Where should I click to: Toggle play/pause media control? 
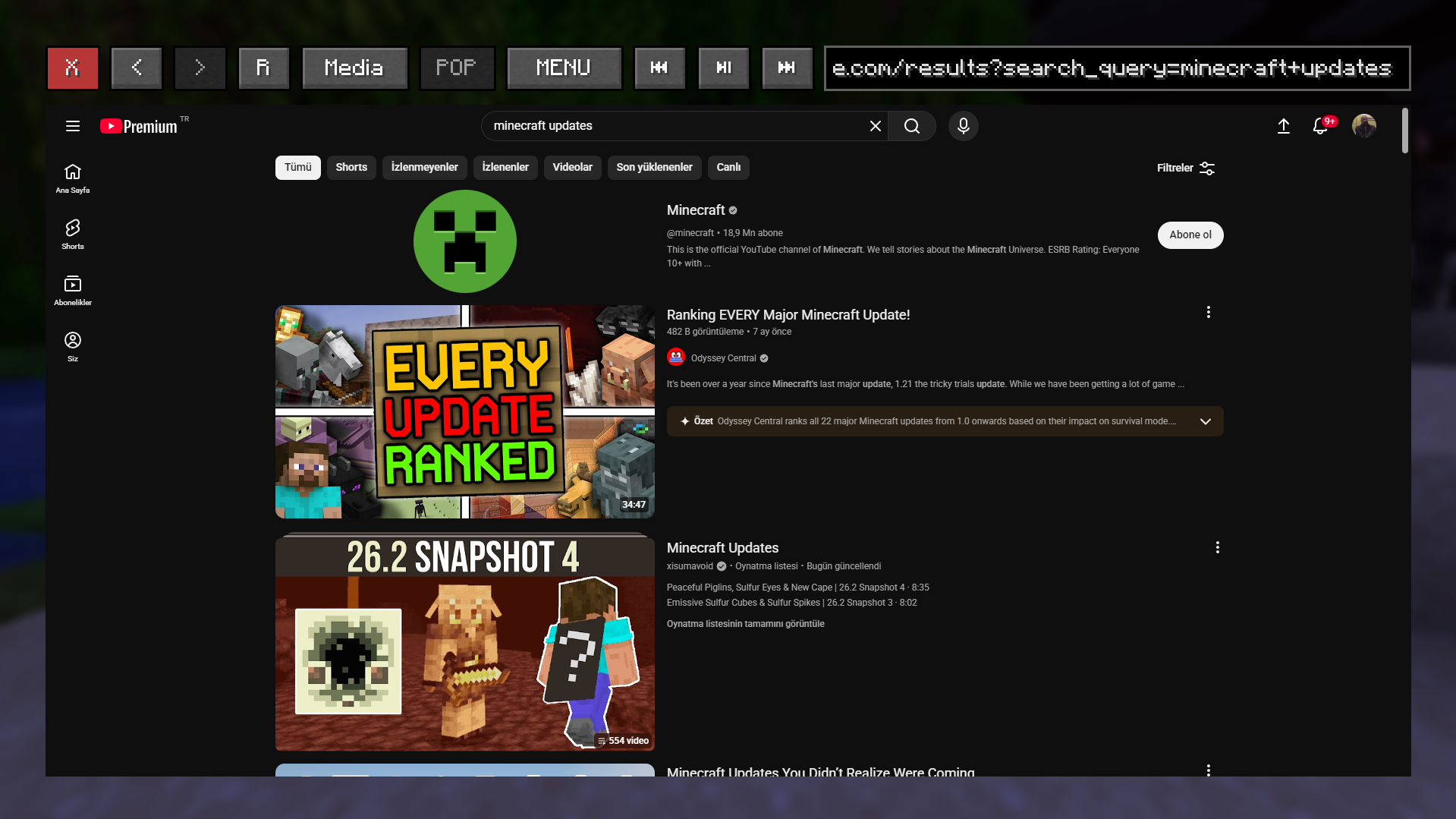point(724,68)
